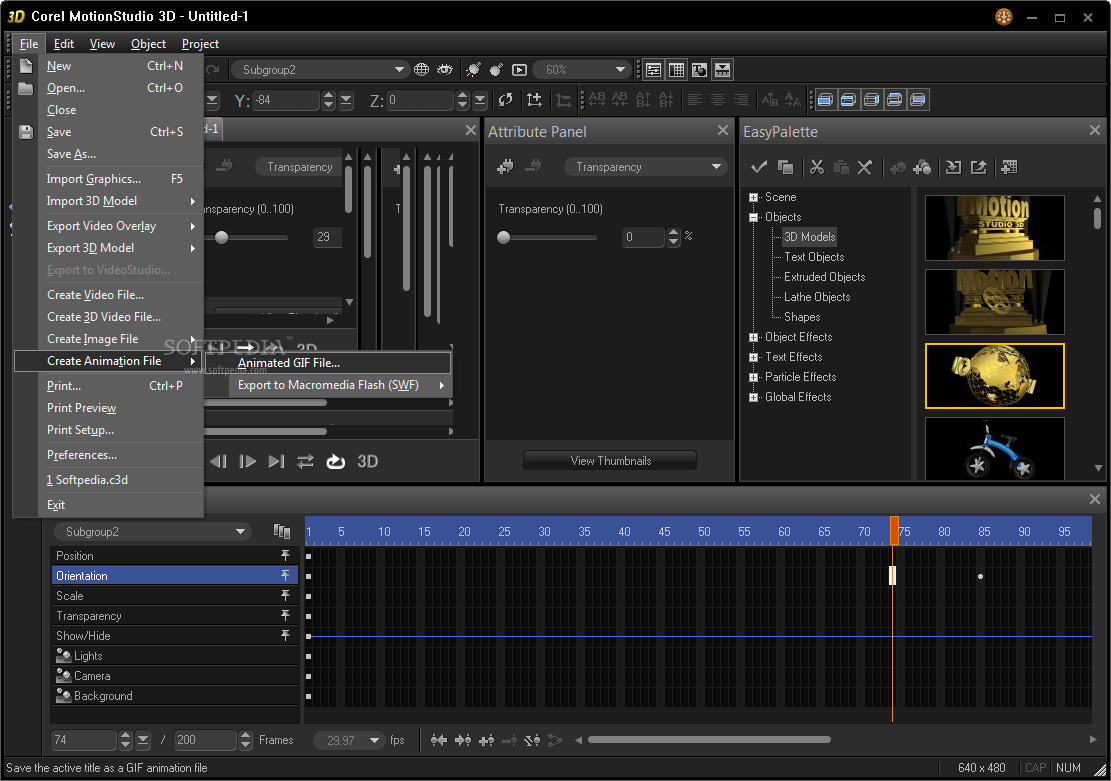Click the export arrow-out-of-tray icon in EasyPalette
The width and height of the screenshot is (1111, 781).
pyautogui.click(x=979, y=167)
